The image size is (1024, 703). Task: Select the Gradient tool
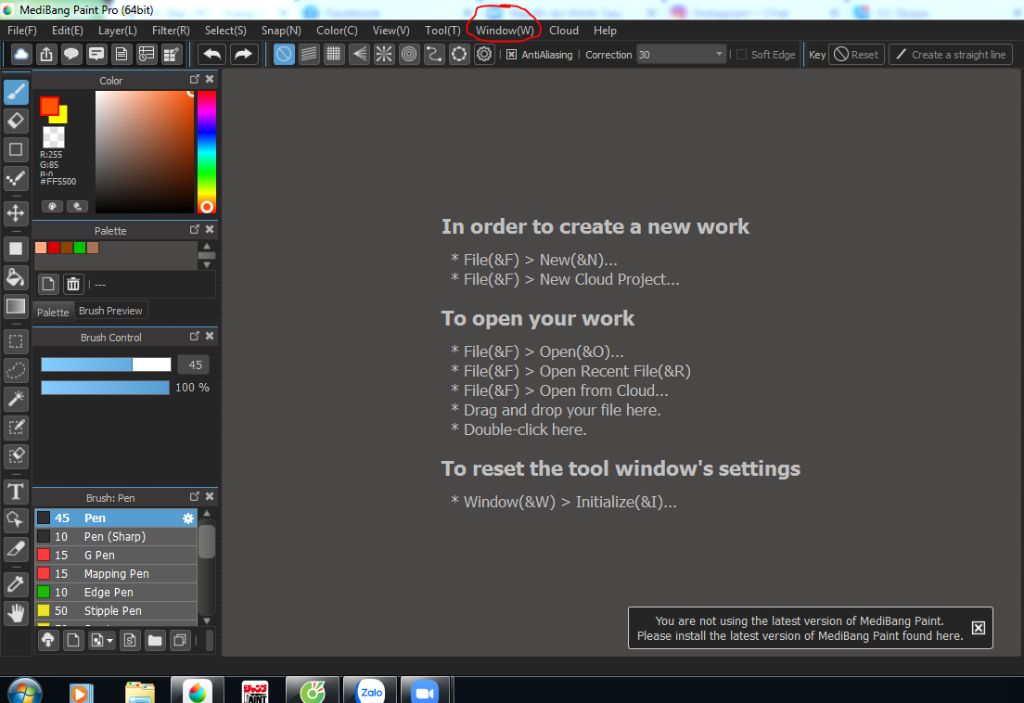(x=16, y=306)
